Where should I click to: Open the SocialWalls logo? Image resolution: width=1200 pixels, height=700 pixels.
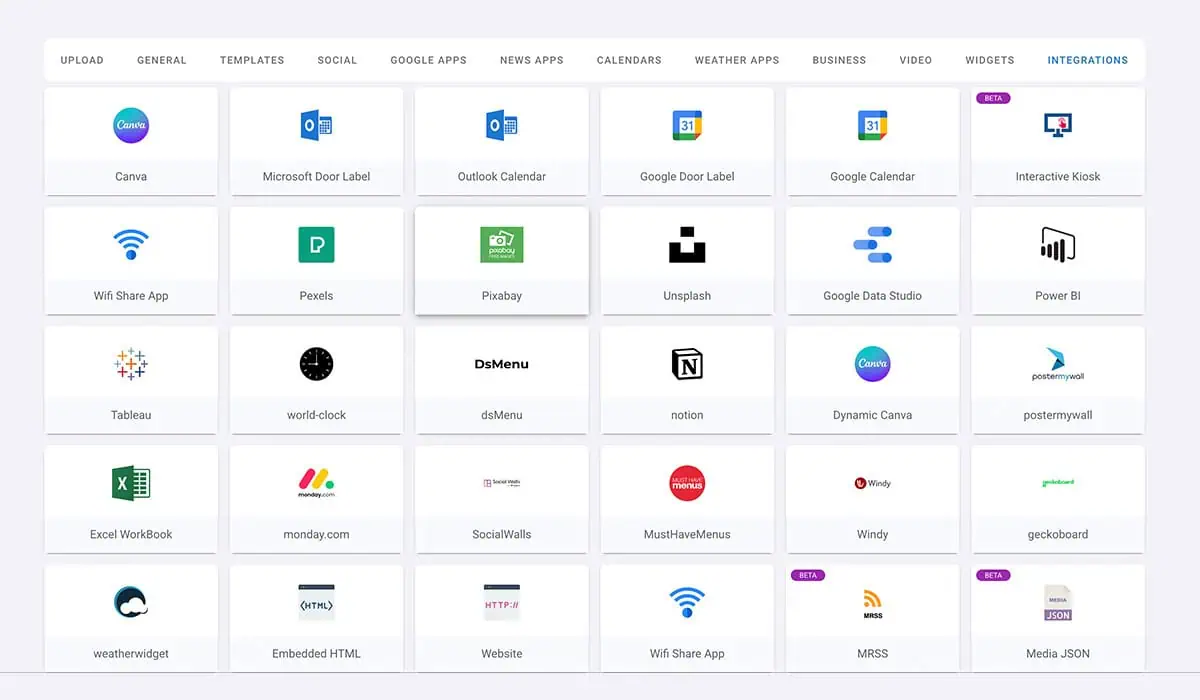point(501,483)
